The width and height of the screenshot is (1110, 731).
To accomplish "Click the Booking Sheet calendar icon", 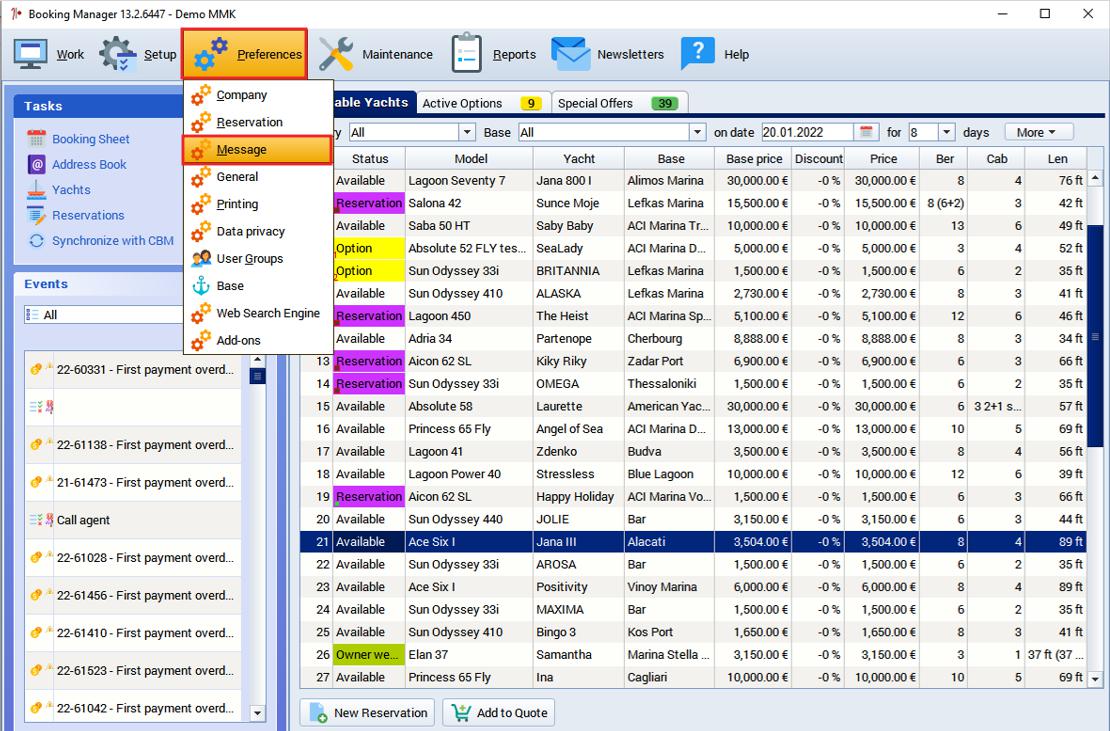I will tap(36, 139).
